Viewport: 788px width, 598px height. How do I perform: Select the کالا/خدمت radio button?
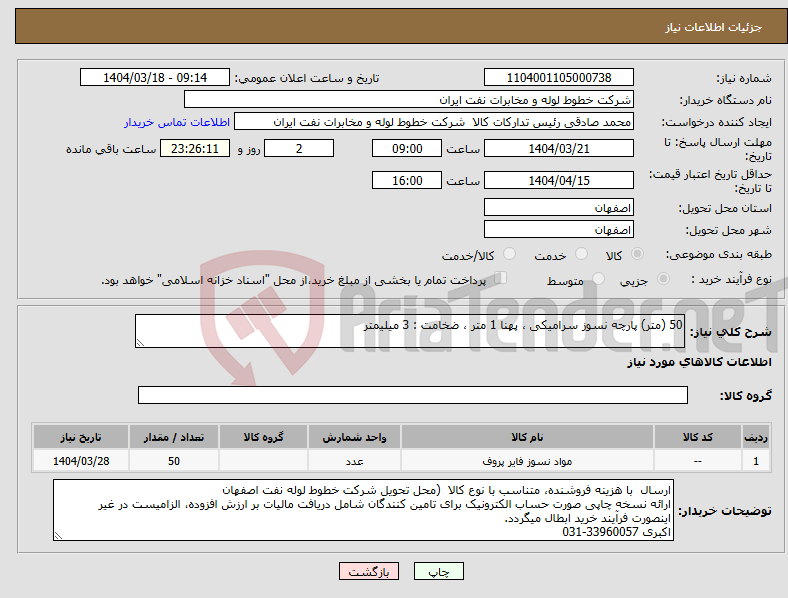(510, 254)
